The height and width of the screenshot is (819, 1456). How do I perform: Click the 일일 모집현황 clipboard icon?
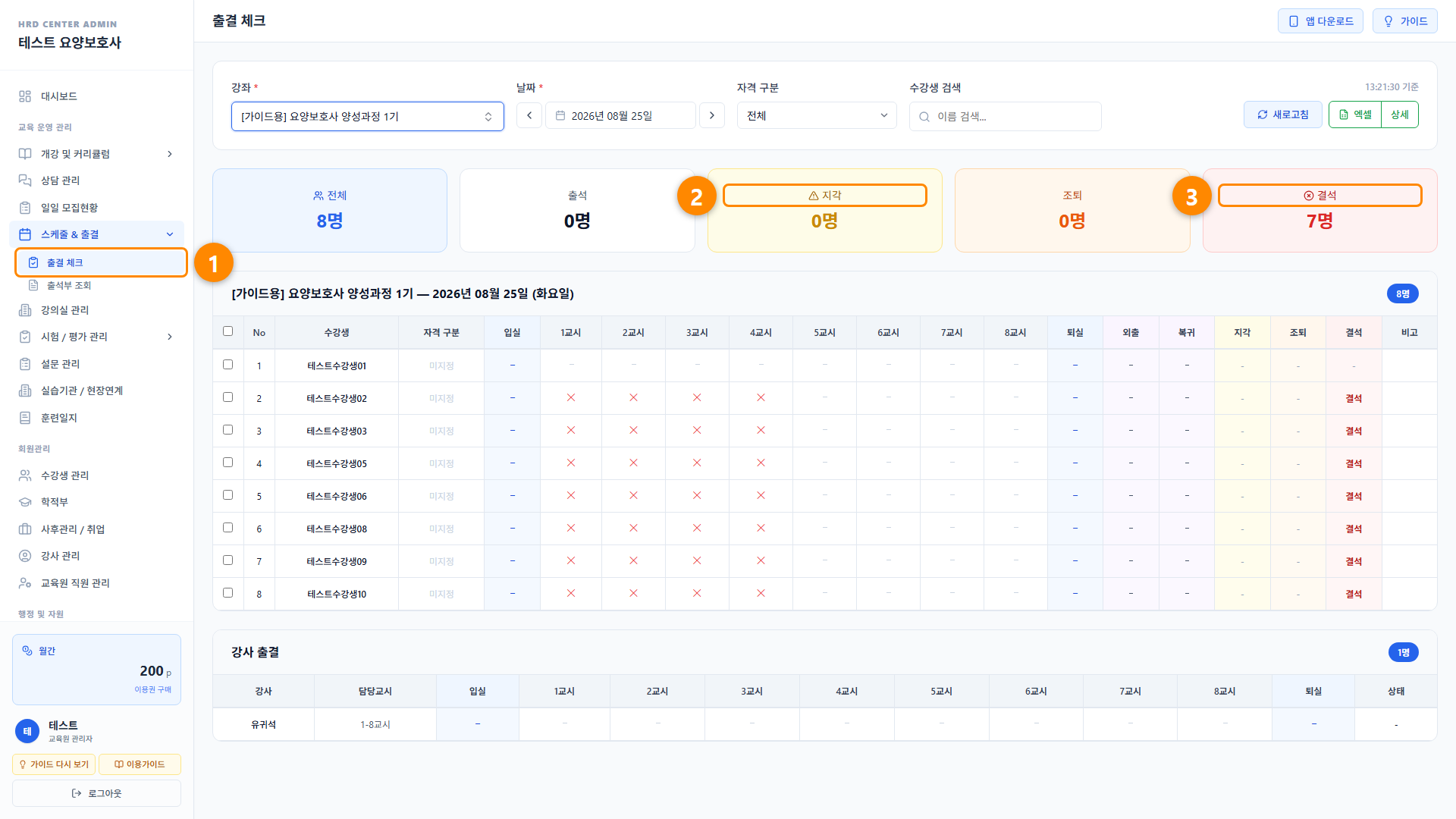pos(25,208)
